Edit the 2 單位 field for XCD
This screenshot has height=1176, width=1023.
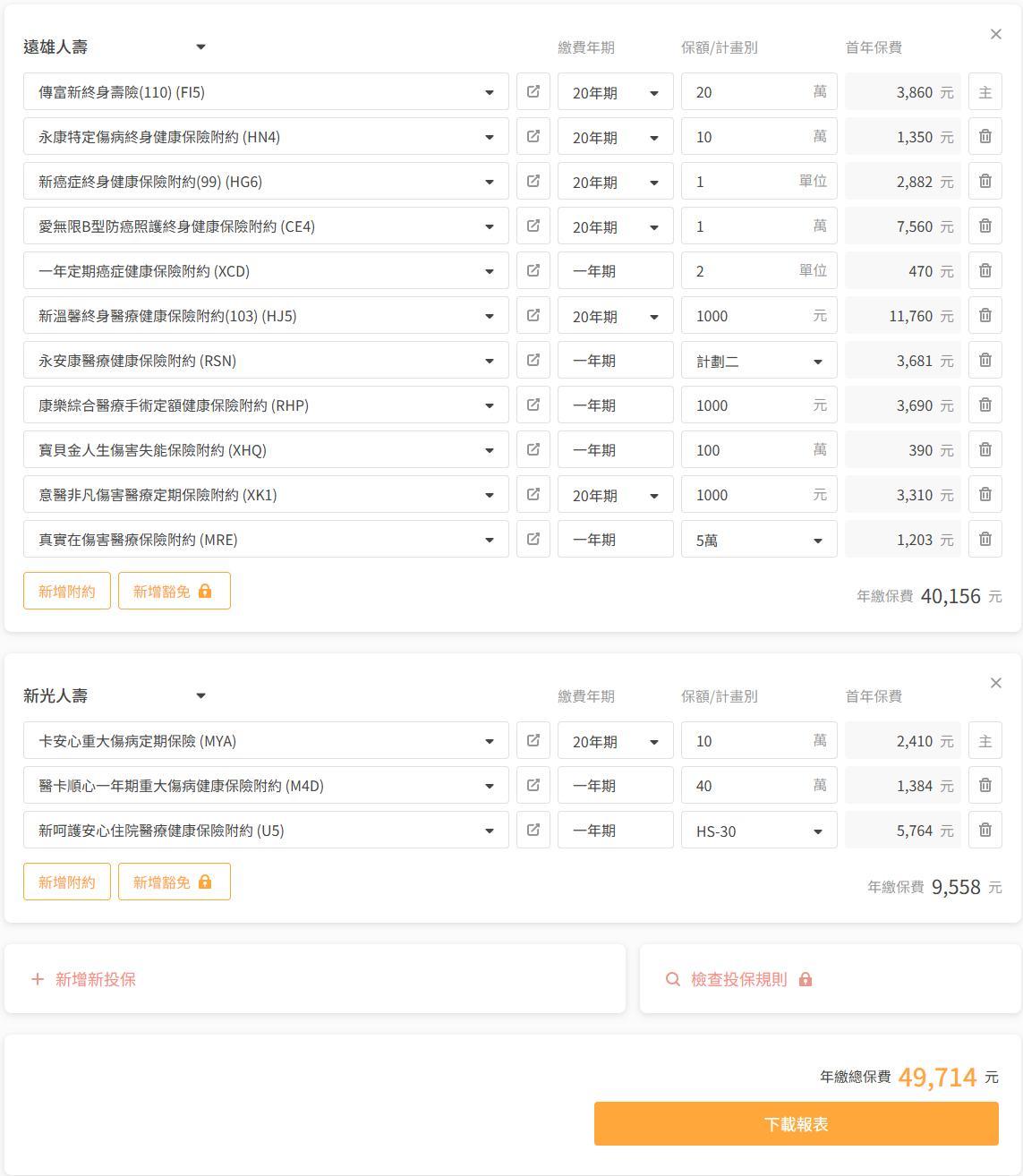point(759,270)
